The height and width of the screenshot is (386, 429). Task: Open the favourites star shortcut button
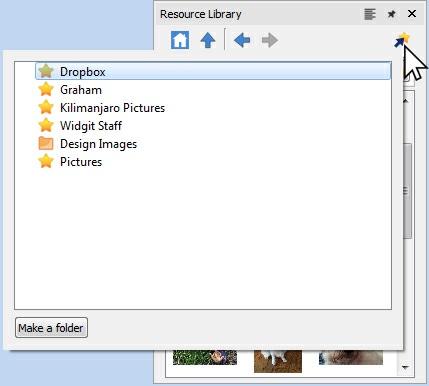pyautogui.click(x=402, y=40)
